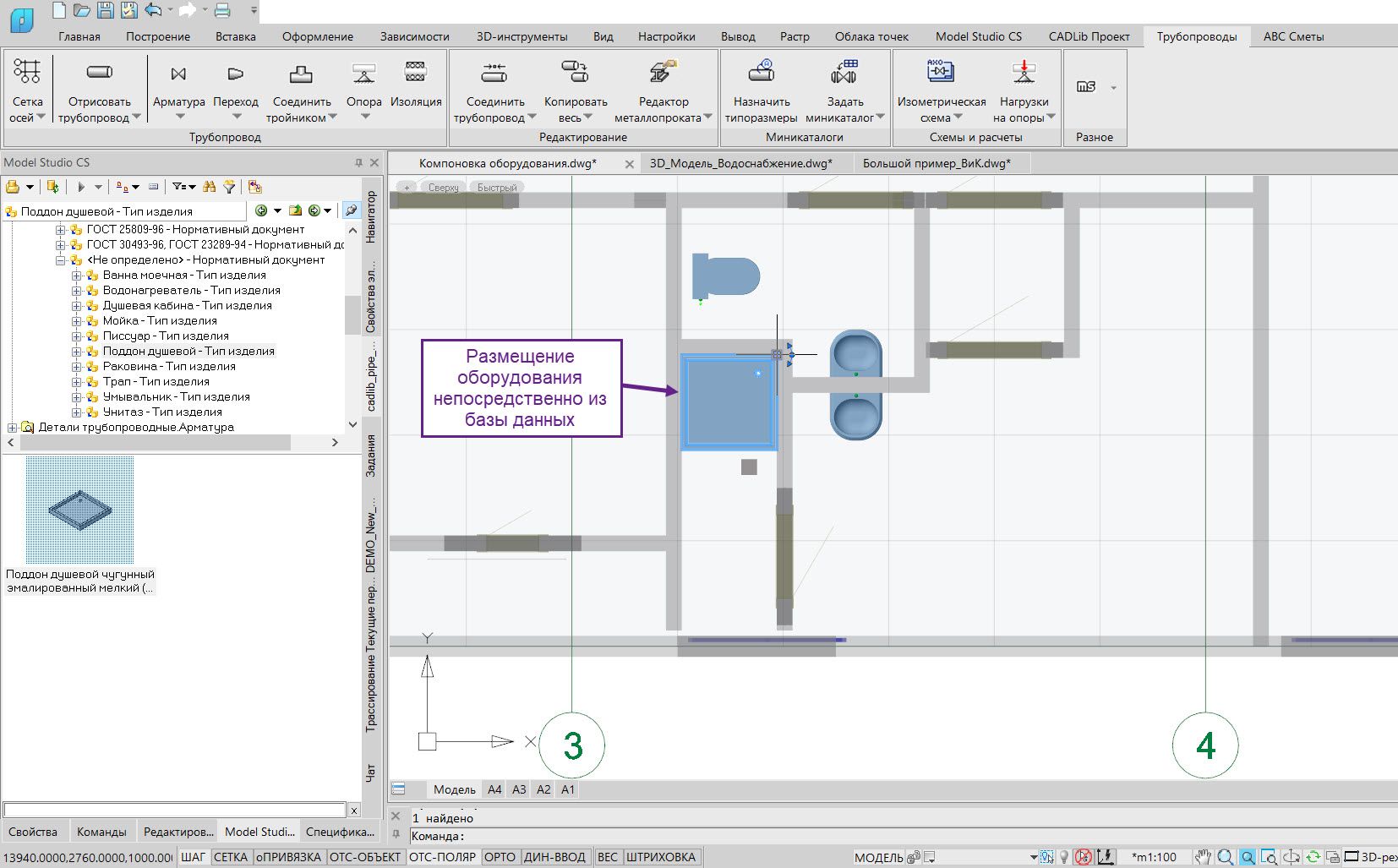Open the Спецификация panel tab
1398x868 pixels.
[340, 832]
